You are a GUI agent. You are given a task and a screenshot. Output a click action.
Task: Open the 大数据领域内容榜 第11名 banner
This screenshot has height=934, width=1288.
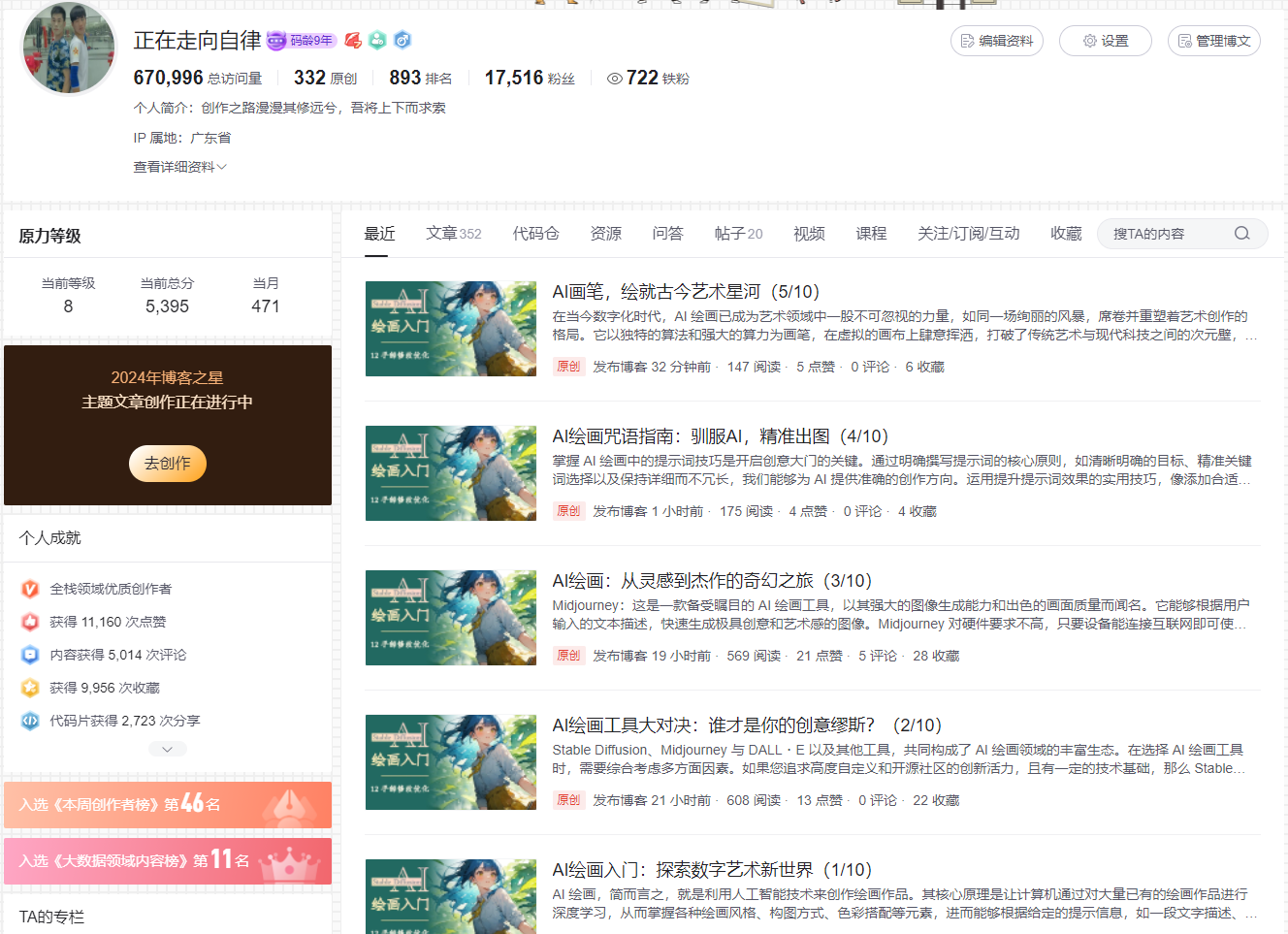(168, 861)
